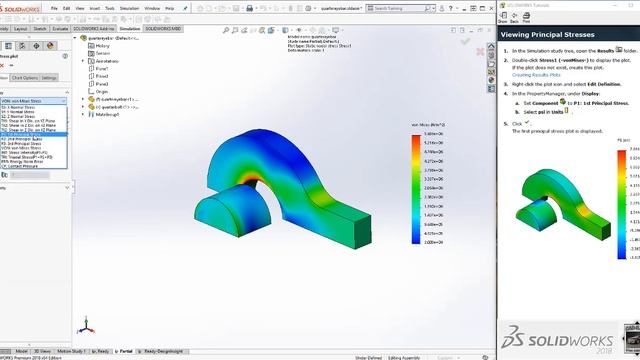Click the von Mises color legend bar
The height and width of the screenshot is (360, 640).
coord(416,189)
